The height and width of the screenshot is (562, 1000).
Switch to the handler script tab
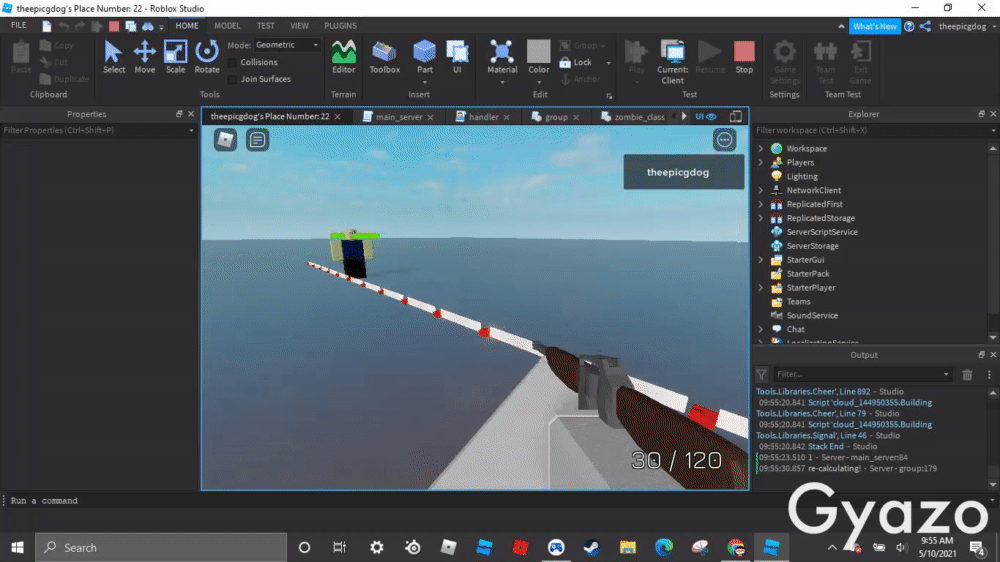[483, 117]
